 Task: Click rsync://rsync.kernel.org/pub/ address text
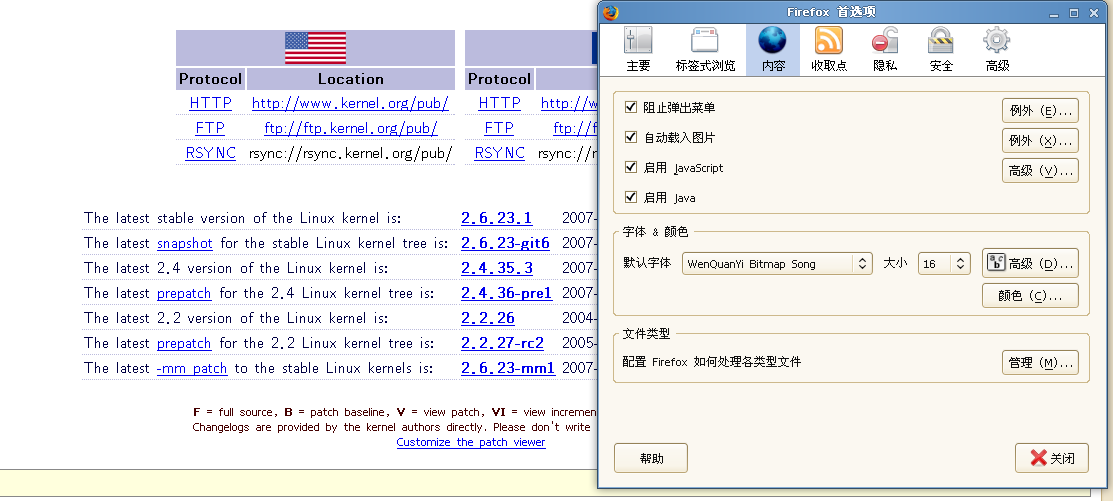tap(351, 153)
